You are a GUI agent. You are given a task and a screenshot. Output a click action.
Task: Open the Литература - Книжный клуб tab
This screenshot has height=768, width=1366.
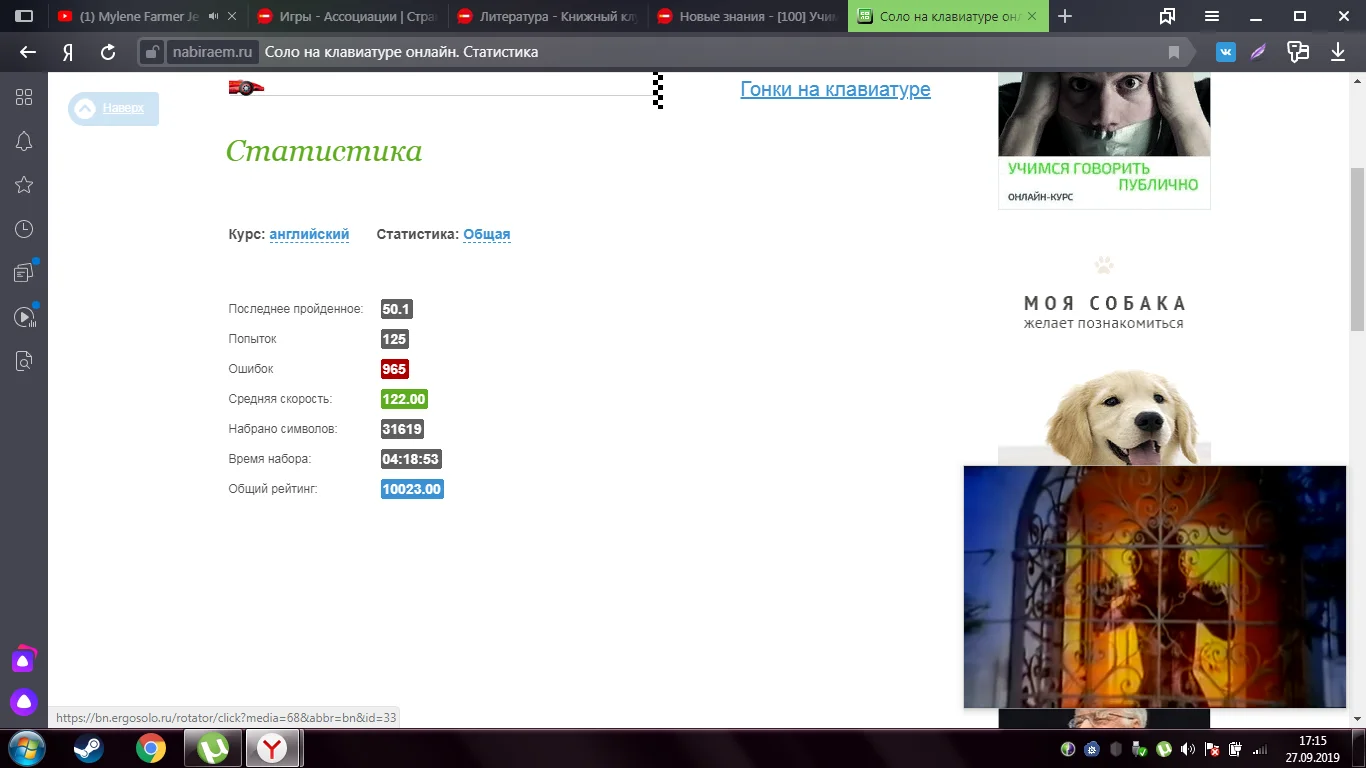point(546,16)
